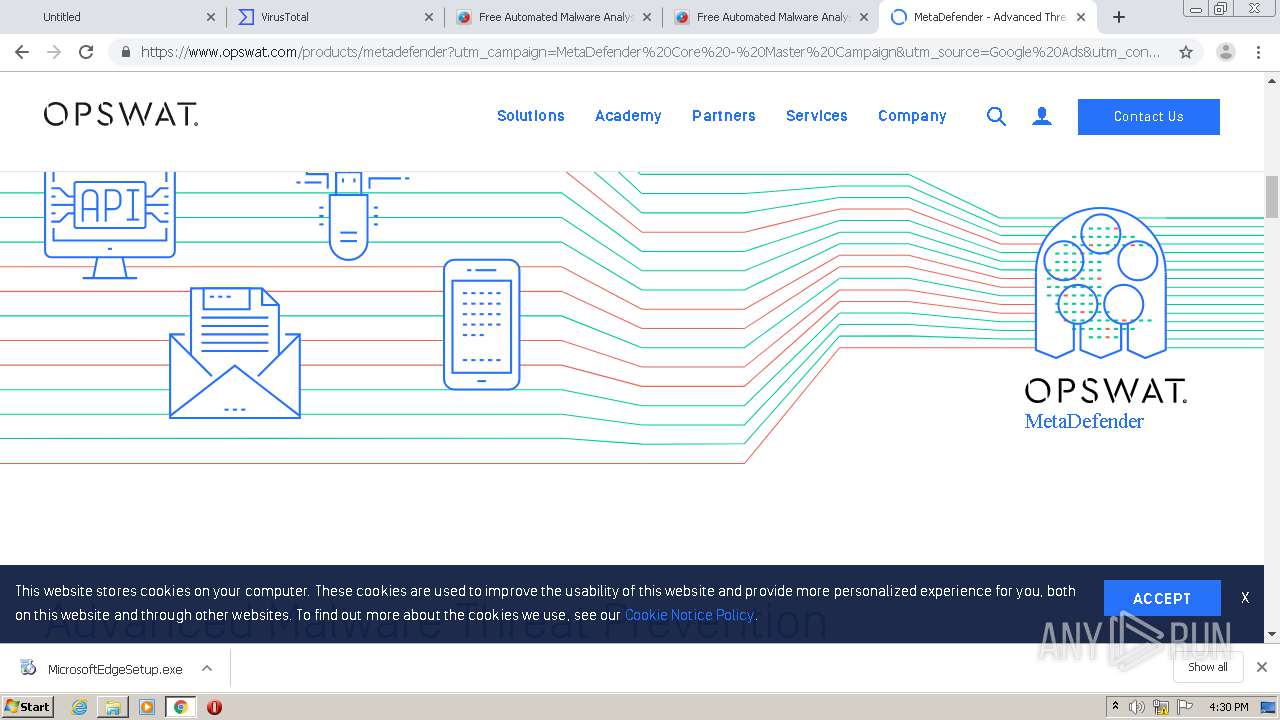Screen dimensions: 1280x720
Task: Click the USB drive illustration icon
Action: click(x=349, y=216)
